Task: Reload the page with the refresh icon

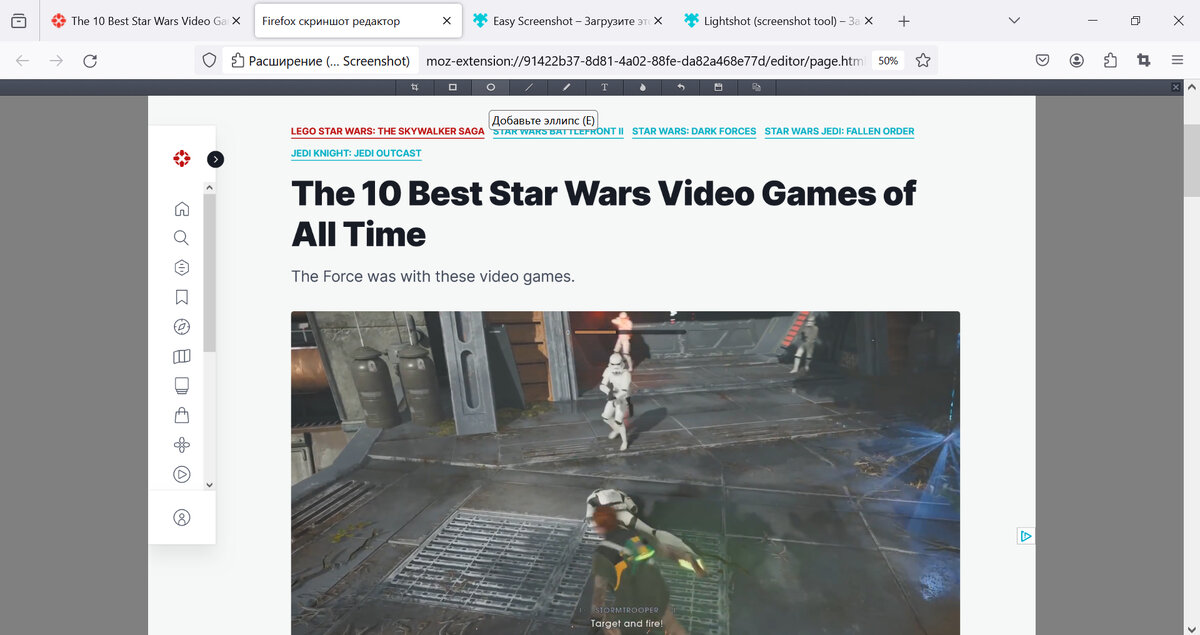Action: pyautogui.click(x=90, y=61)
